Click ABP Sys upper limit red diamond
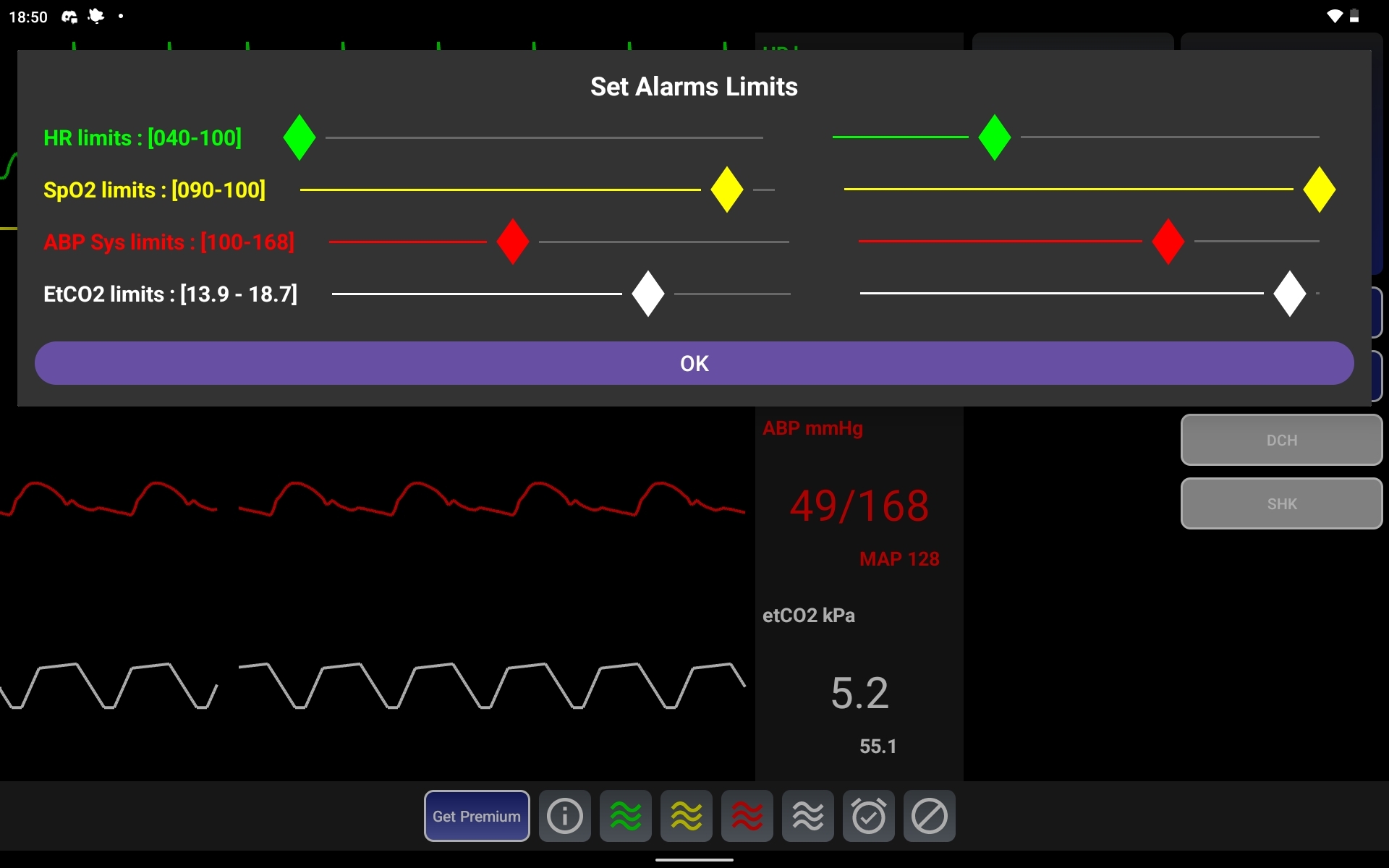This screenshot has width=1389, height=868. point(1168,242)
